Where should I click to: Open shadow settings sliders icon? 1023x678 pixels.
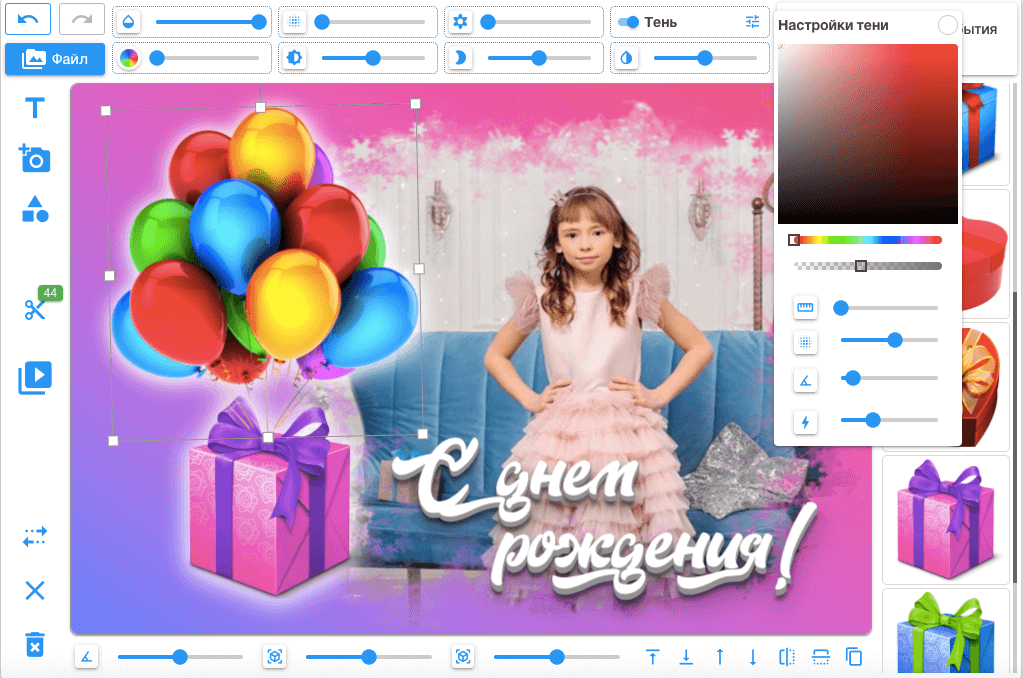coord(752,22)
